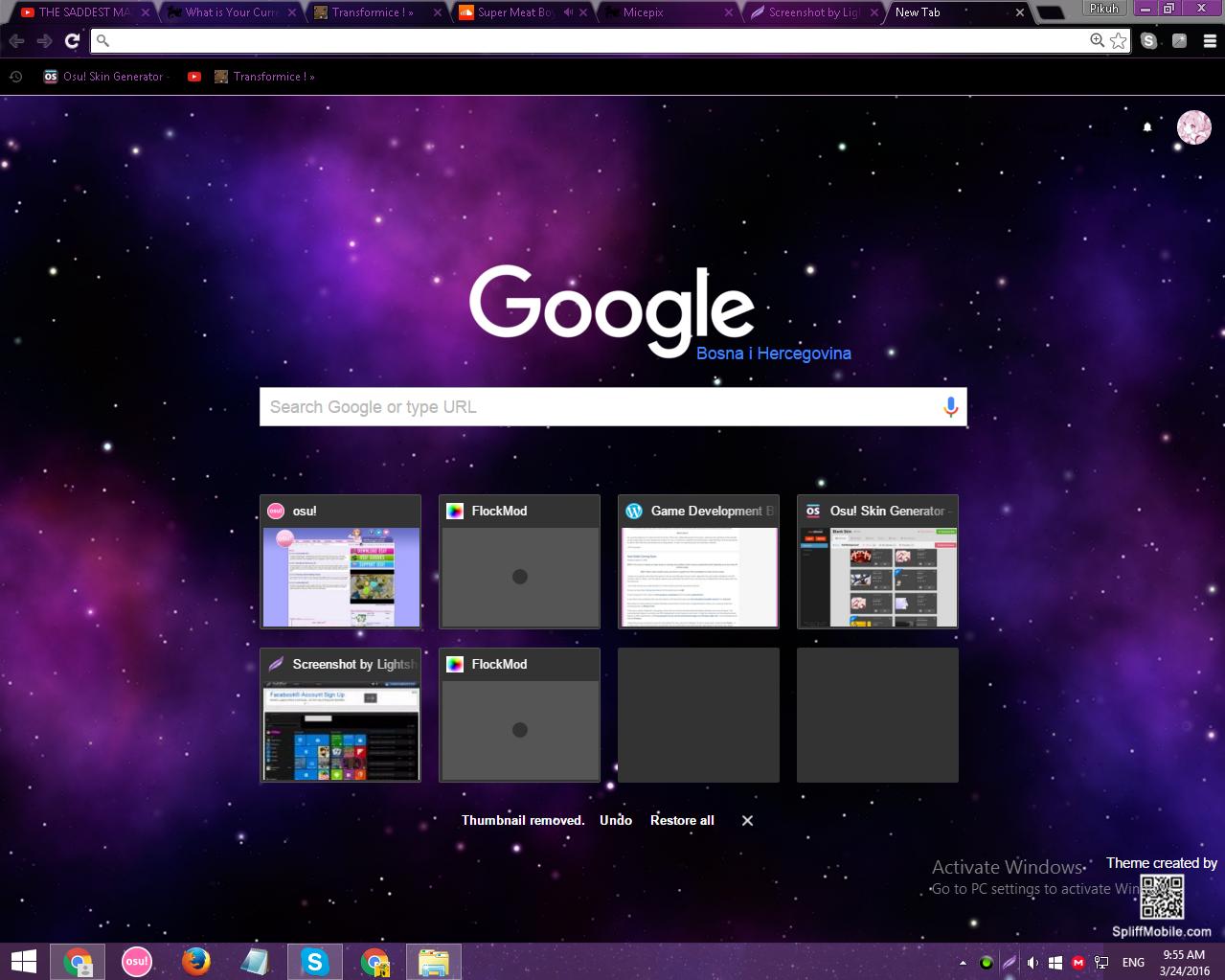The height and width of the screenshot is (980, 1225).
Task: Open the ENG language selector in taskbar
Action: tap(1133, 963)
